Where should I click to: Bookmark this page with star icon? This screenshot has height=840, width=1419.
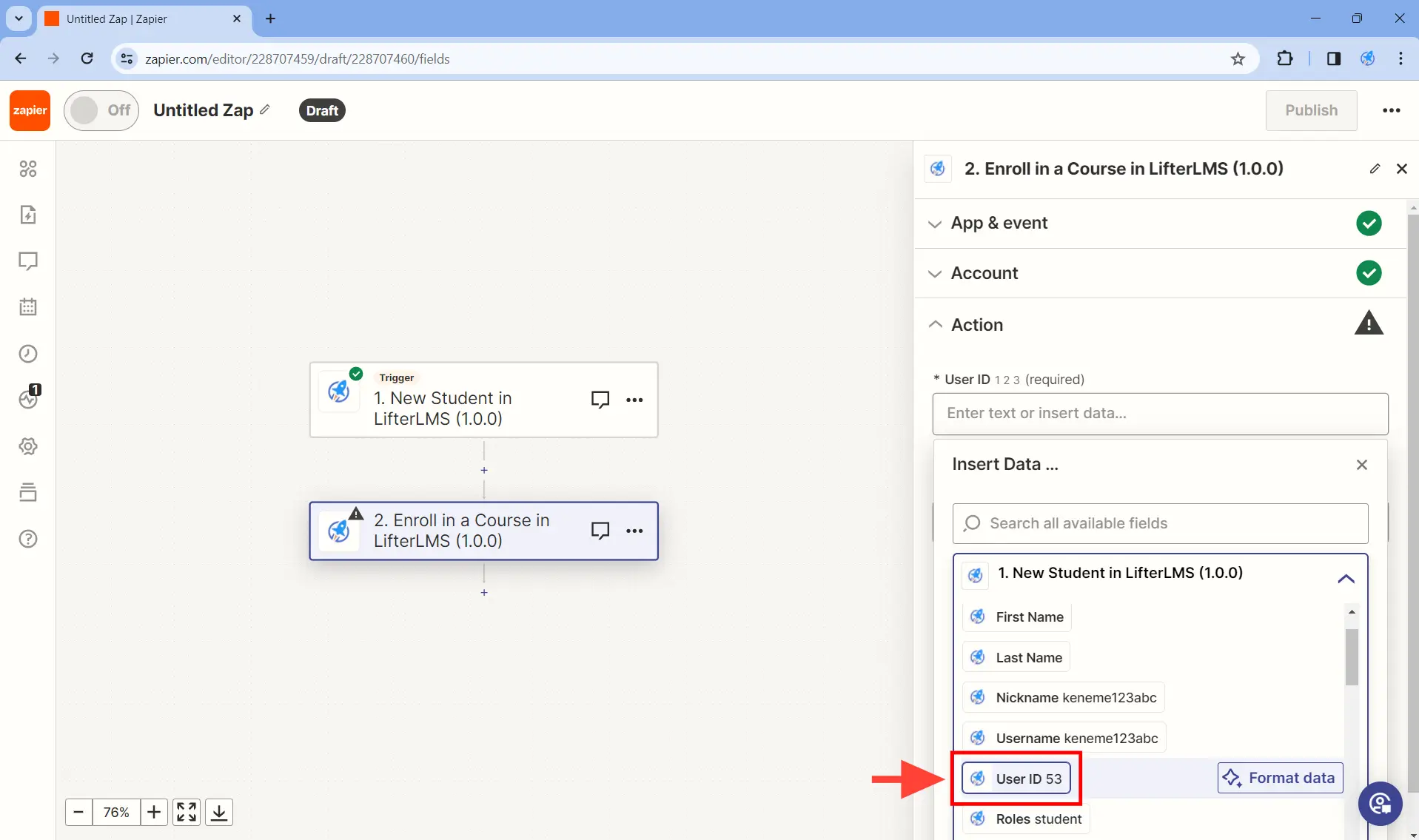tap(1238, 58)
